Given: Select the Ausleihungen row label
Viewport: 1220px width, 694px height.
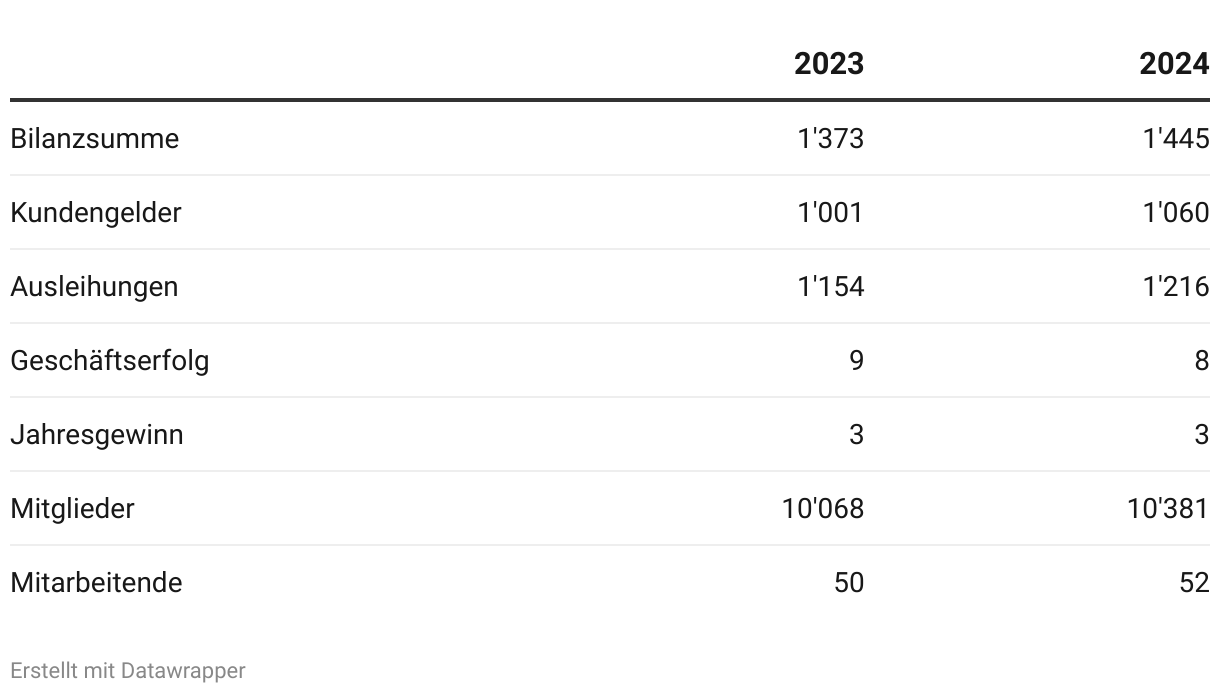Looking at the screenshot, I should (x=94, y=287).
